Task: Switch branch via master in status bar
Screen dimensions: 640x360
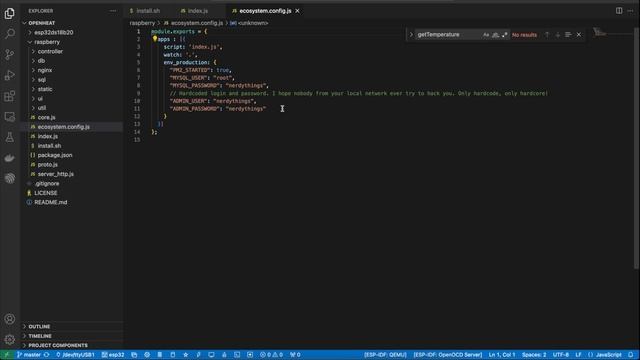Action: [x=29, y=355]
